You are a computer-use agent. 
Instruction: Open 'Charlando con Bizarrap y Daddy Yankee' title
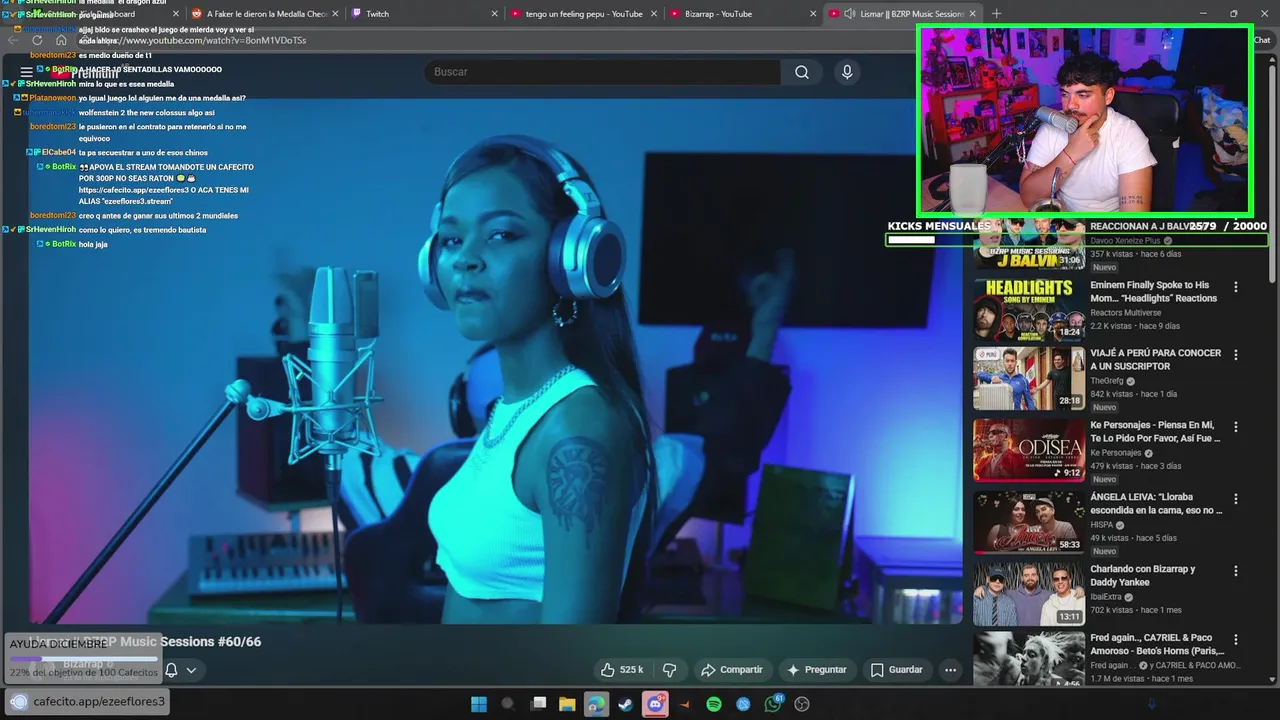[1143, 575]
